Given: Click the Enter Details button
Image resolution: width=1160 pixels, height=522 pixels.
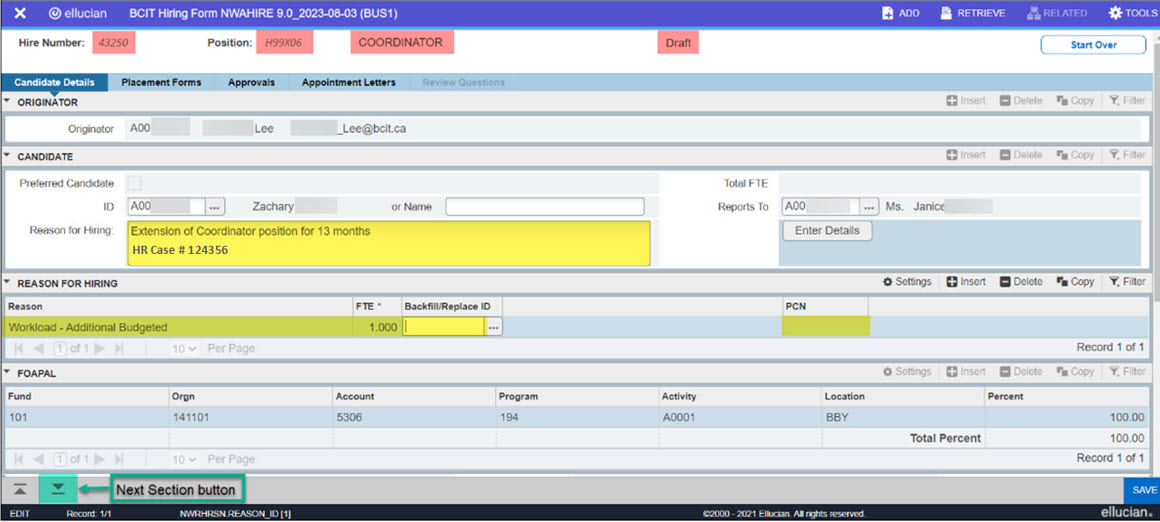Looking at the screenshot, I should [x=827, y=231].
